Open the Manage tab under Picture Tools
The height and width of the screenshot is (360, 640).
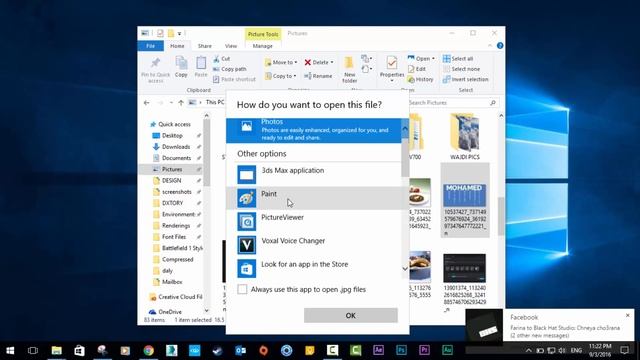(x=262, y=46)
